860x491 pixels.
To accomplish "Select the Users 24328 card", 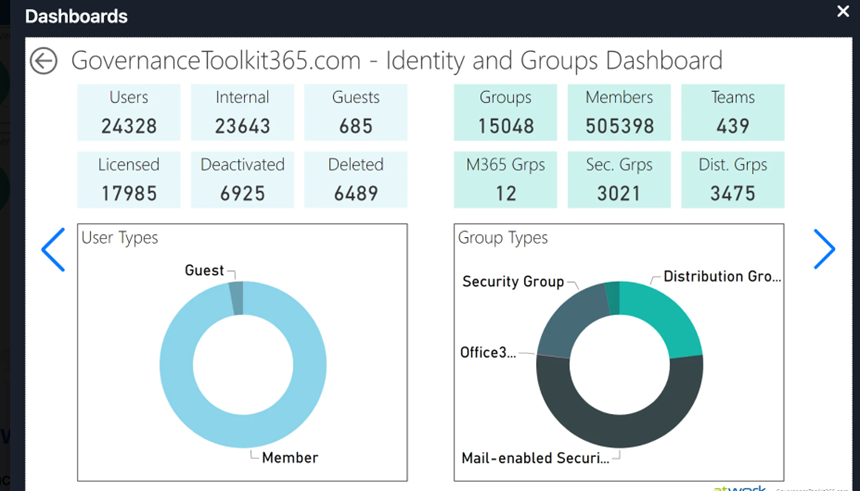I will click(x=129, y=112).
